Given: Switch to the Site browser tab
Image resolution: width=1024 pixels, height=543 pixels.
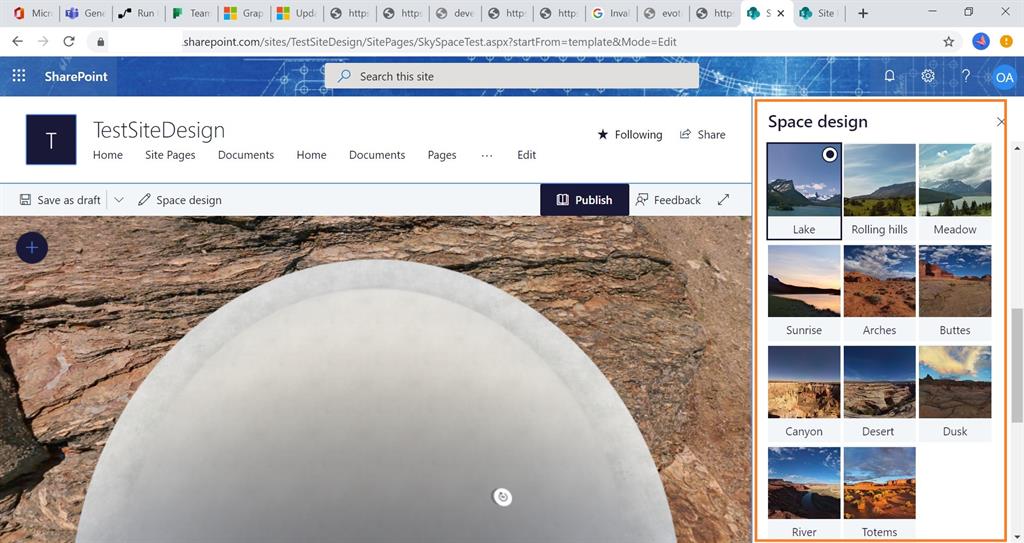Looking at the screenshot, I should [x=819, y=13].
